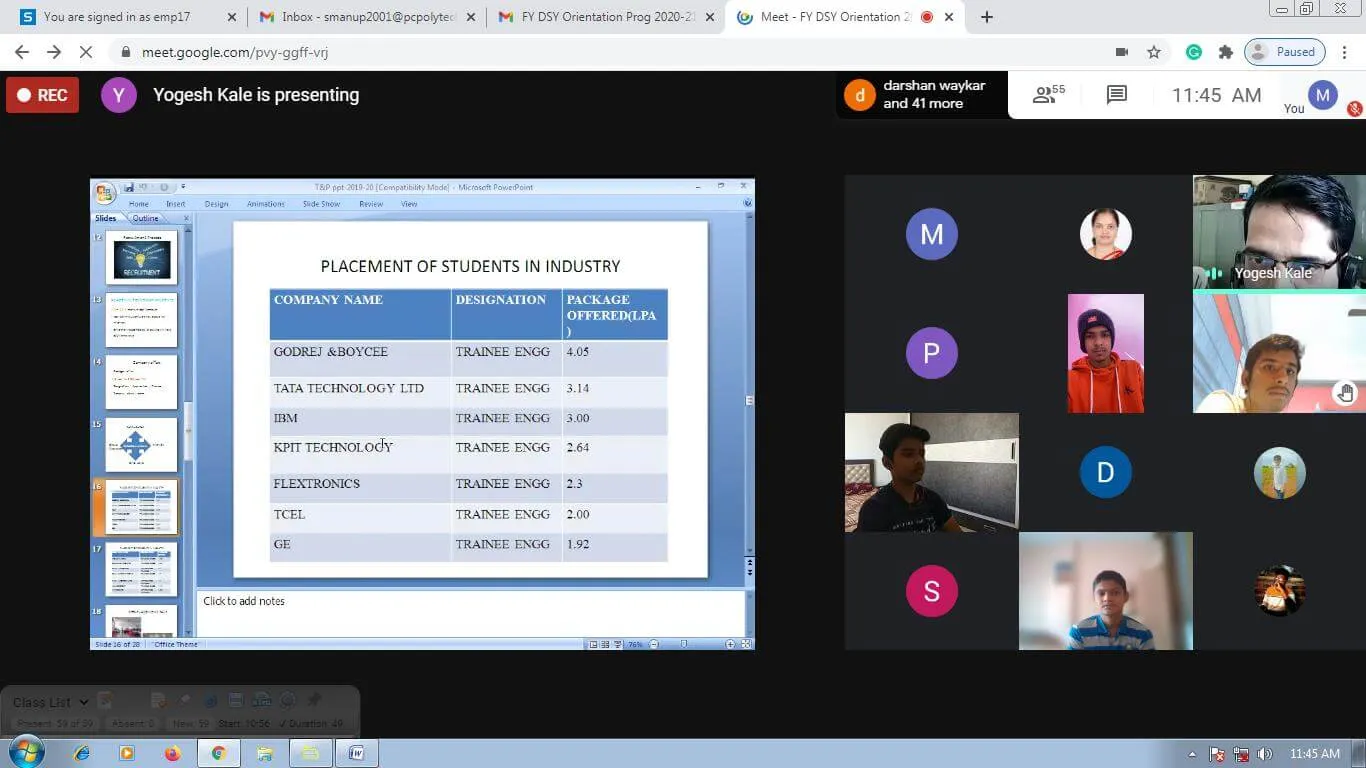Select slide 13 thumbnail
This screenshot has height=768, width=1366.
click(x=141, y=320)
